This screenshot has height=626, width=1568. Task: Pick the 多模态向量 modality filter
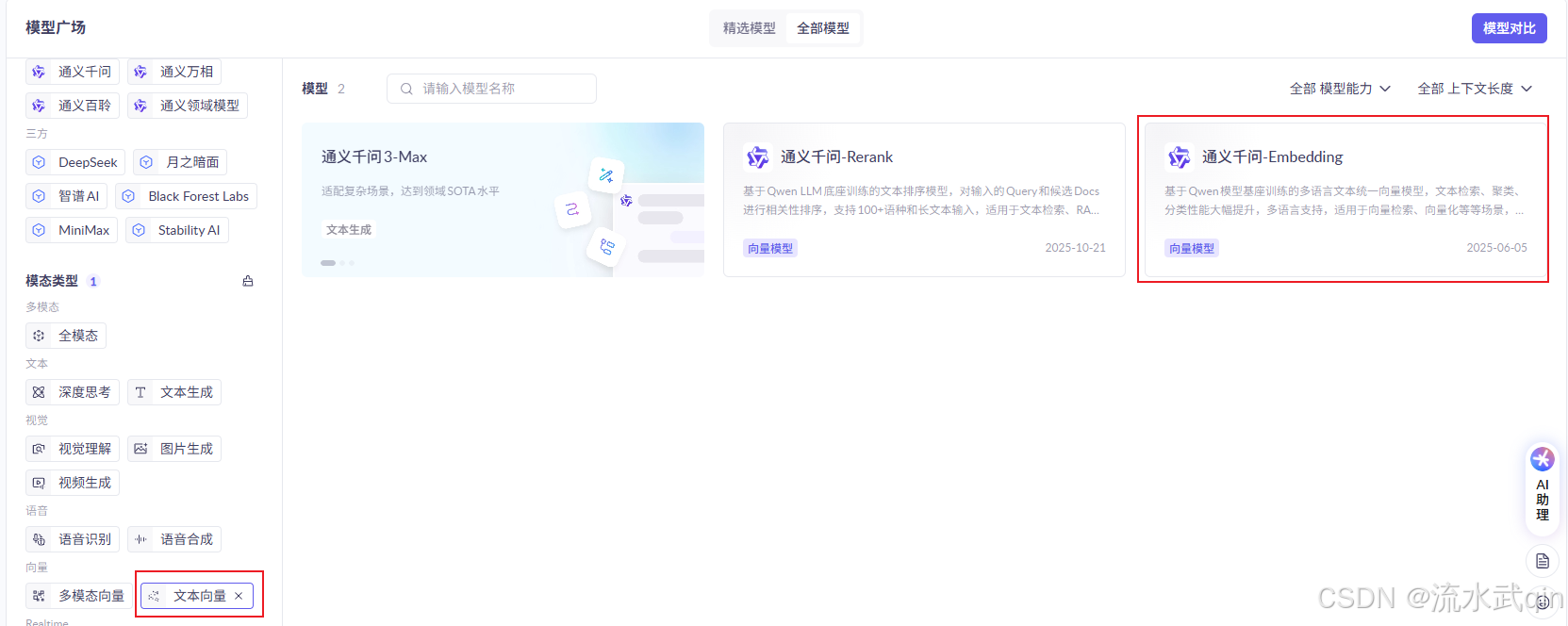click(79, 596)
